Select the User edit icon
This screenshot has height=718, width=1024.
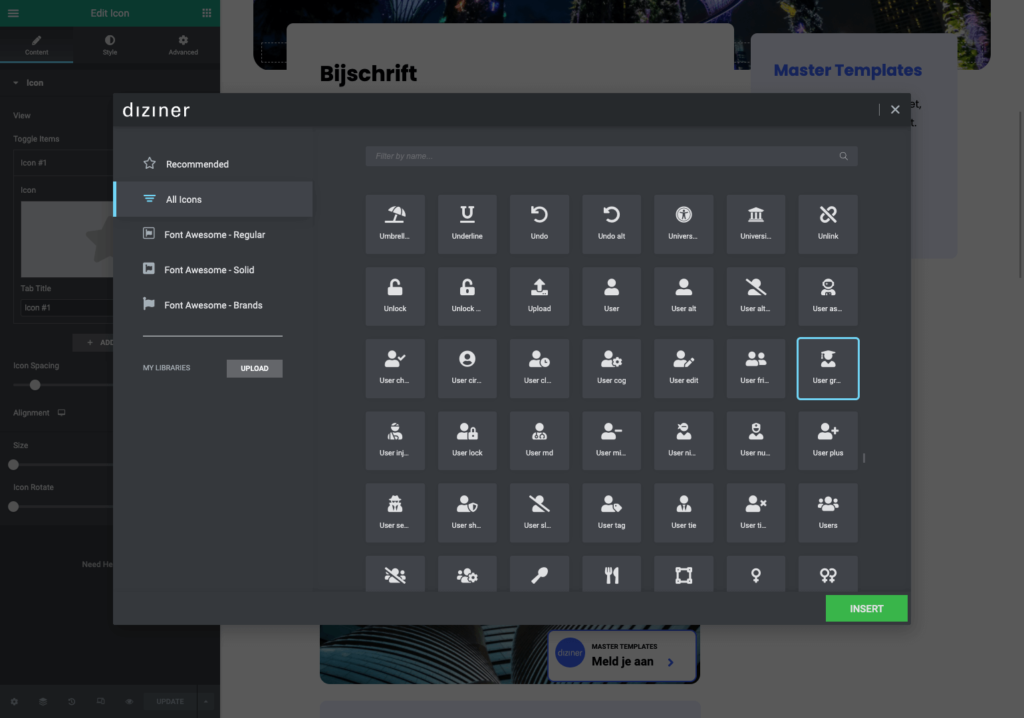684,368
